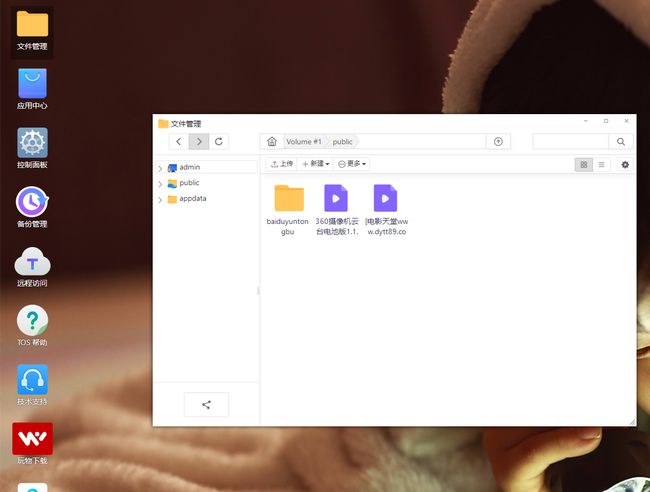650x492 pixels.
Task: Click the 上传 upload button
Action: click(x=281, y=164)
